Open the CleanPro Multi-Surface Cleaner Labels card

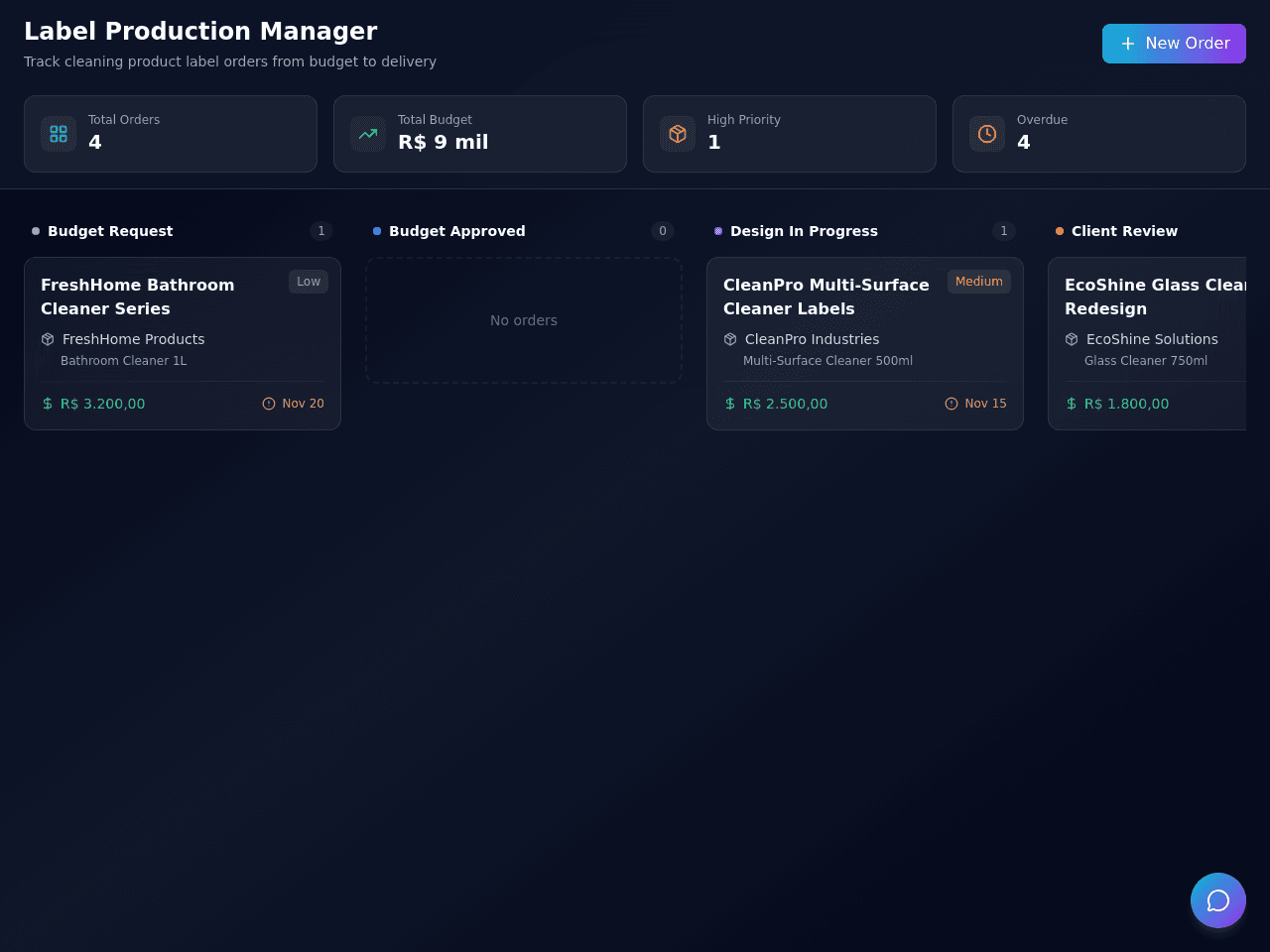click(x=865, y=344)
